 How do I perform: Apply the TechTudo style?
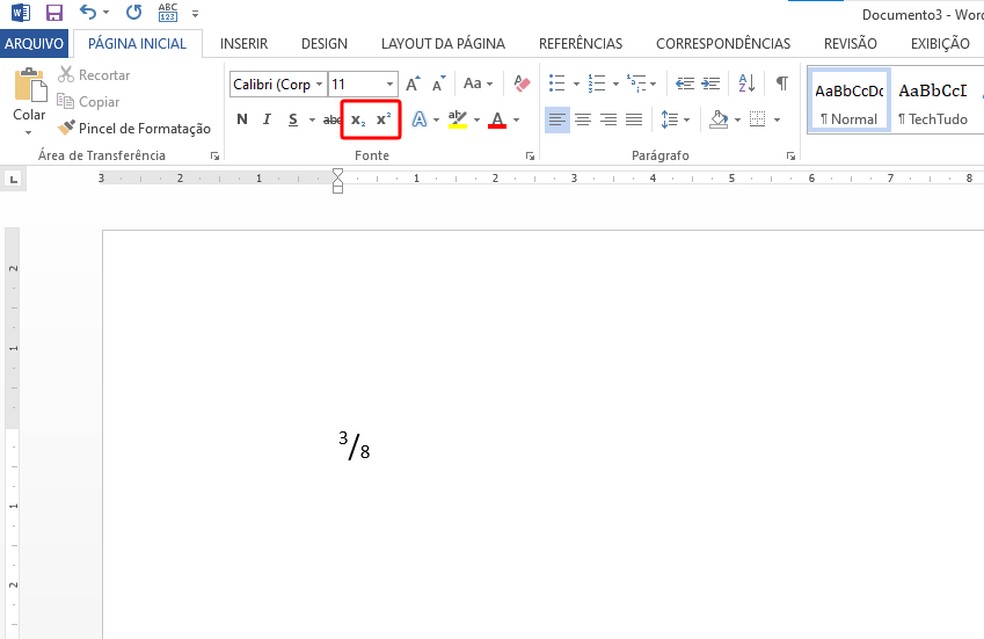click(934, 100)
